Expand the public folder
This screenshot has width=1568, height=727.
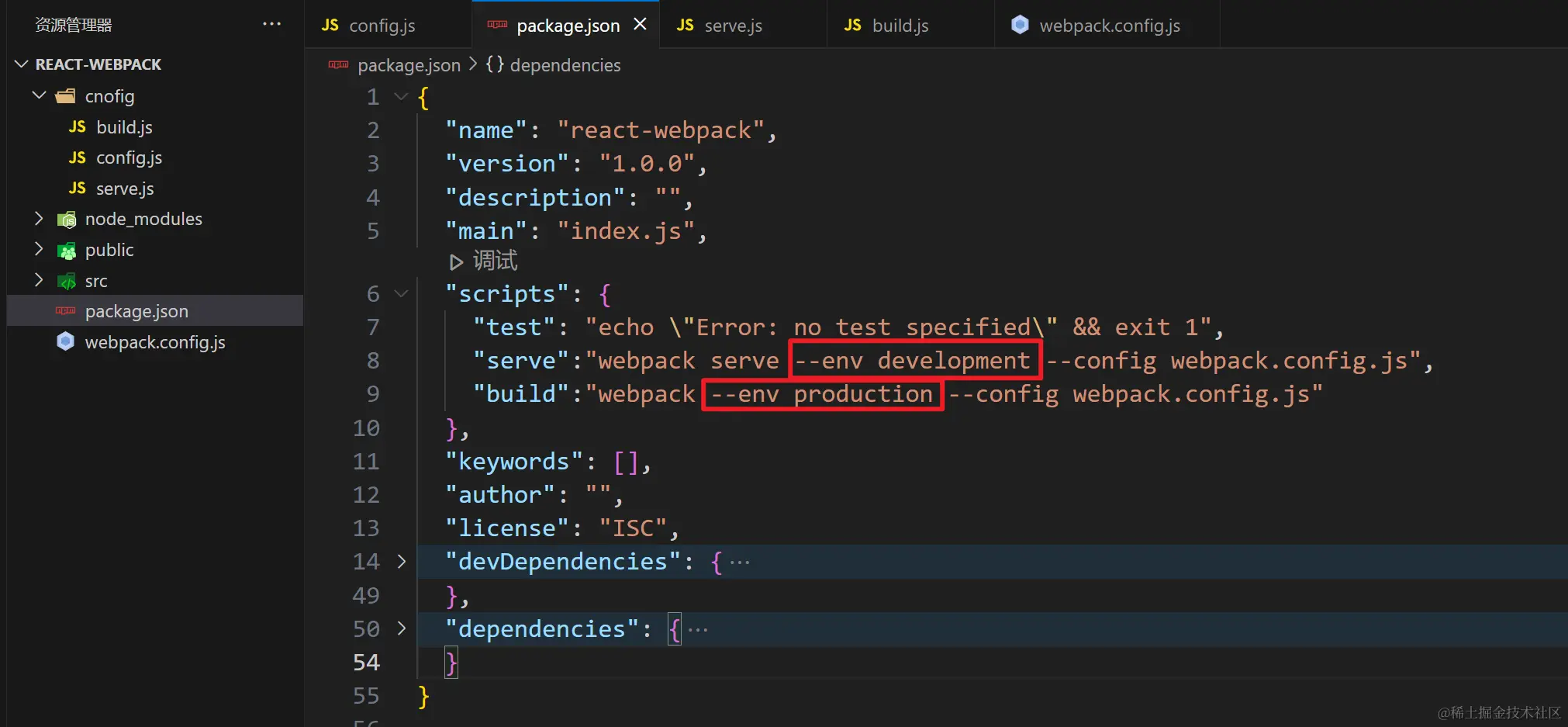click(40, 249)
